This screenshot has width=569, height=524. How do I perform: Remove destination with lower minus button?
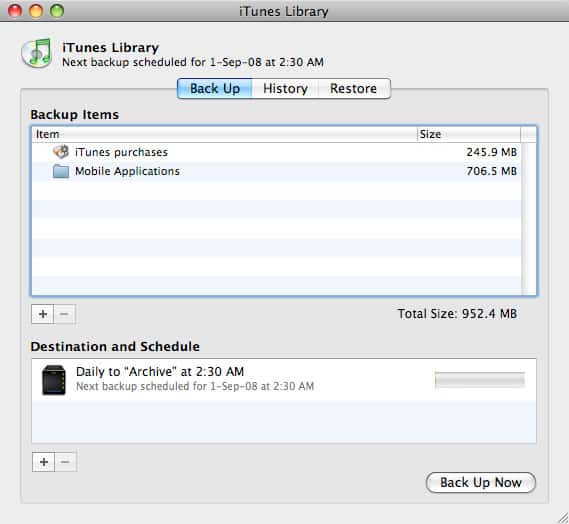pyautogui.click(x=65, y=462)
